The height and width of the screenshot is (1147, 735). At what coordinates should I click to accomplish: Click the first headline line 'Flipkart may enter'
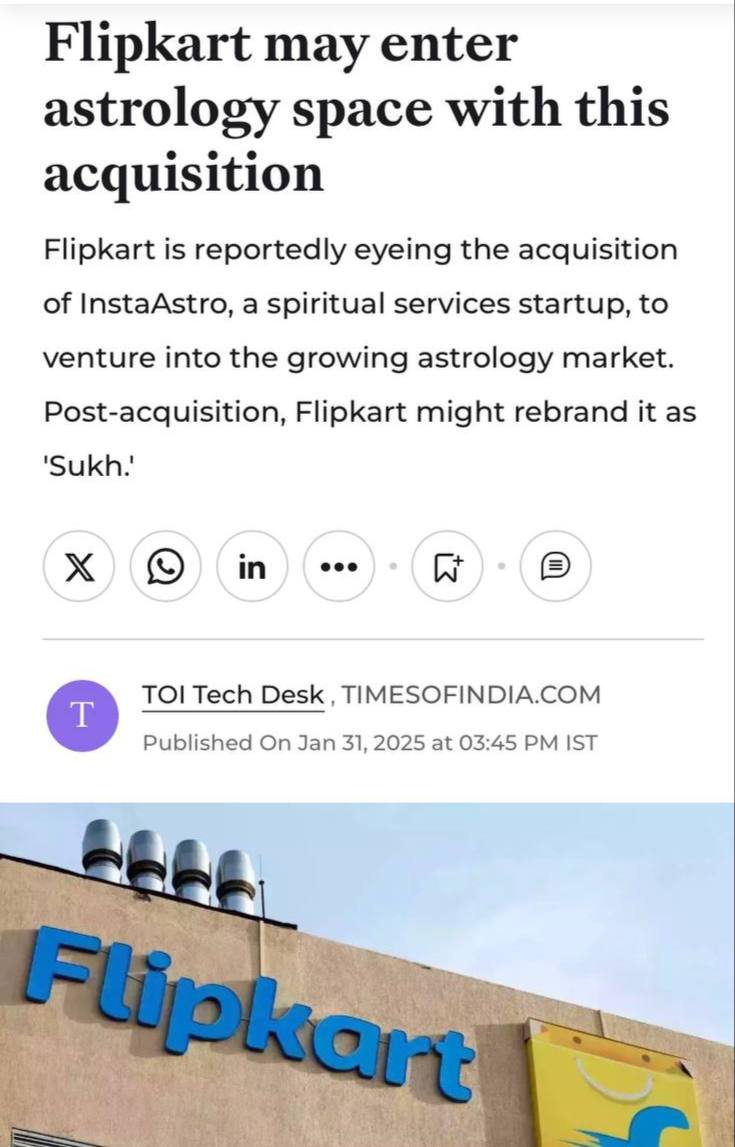[x=280, y=45]
